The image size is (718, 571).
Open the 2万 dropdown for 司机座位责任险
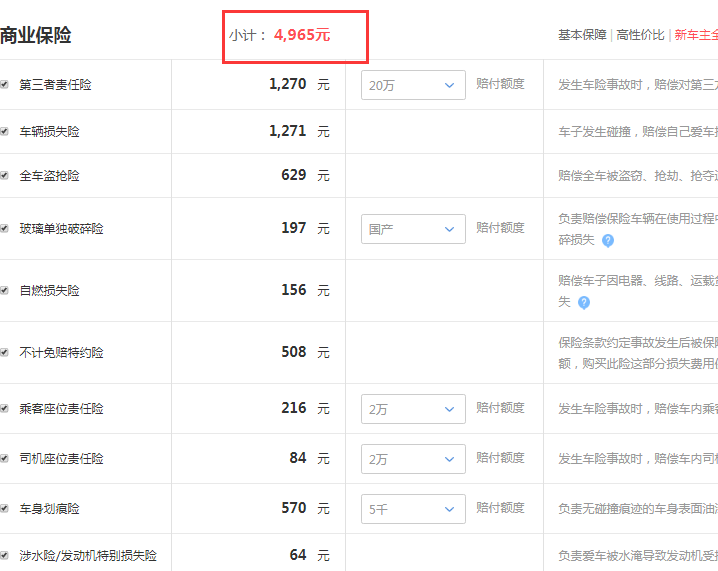click(x=413, y=459)
